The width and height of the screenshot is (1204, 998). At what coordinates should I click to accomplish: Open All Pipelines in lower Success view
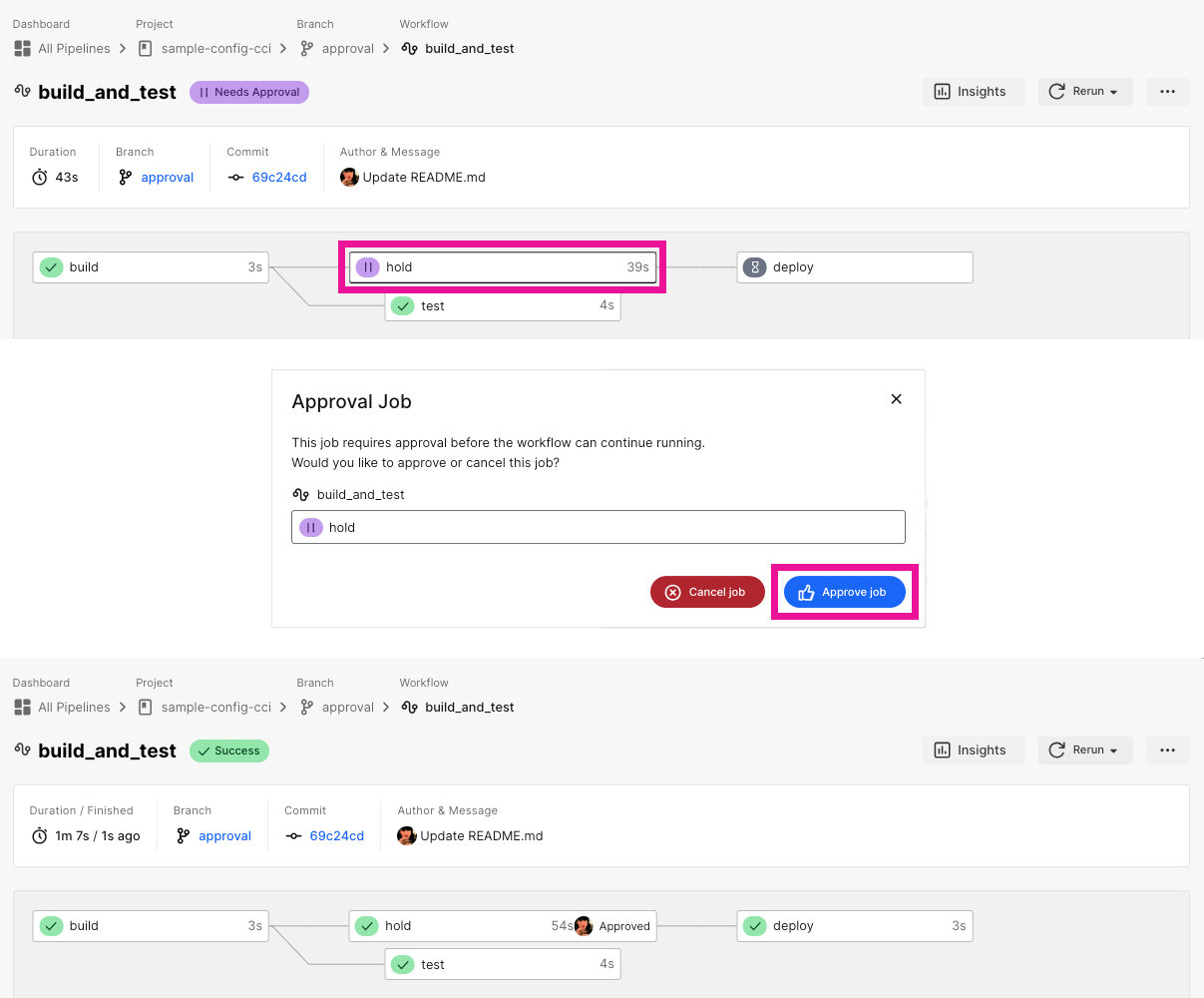[62, 707]
